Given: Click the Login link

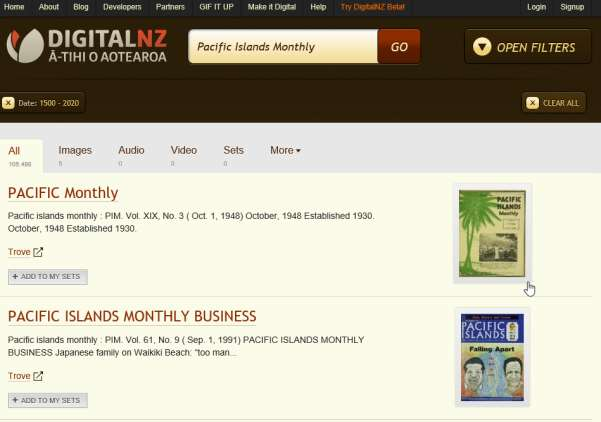Looking at the screenshot, I should (537, 7).
